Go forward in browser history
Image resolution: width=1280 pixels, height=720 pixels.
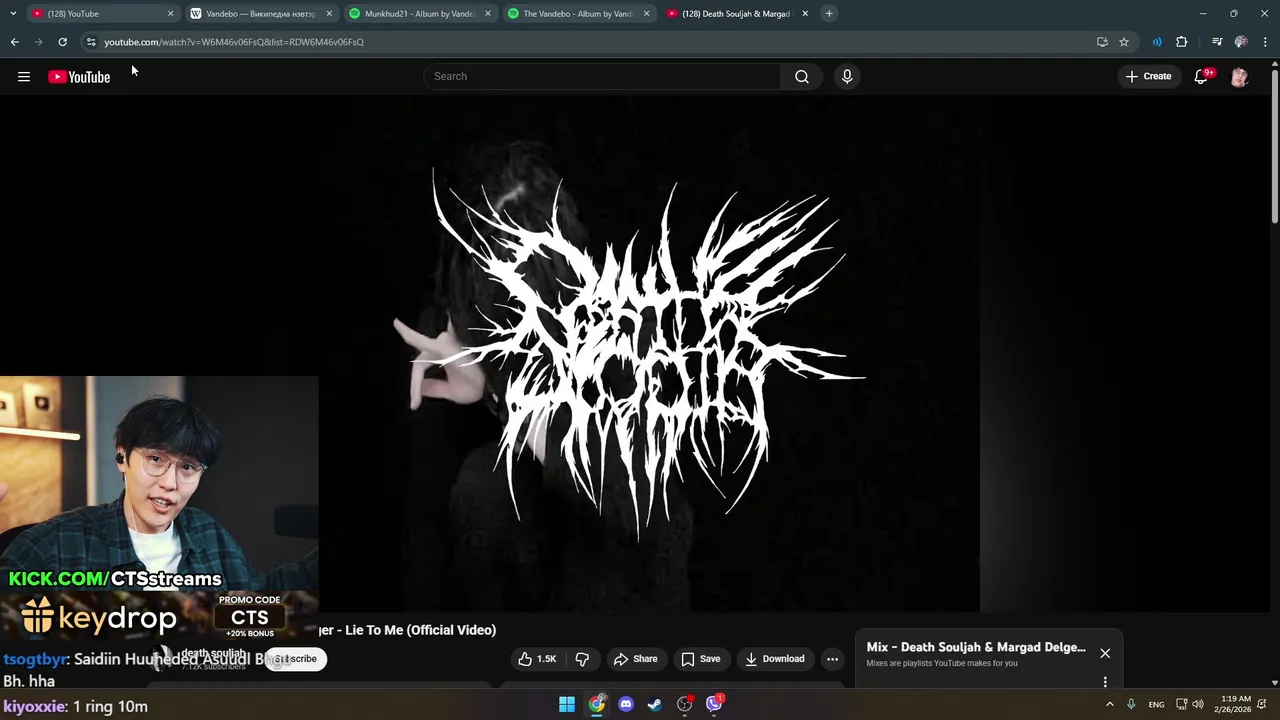pyautogui.click(x=38, y=42)
